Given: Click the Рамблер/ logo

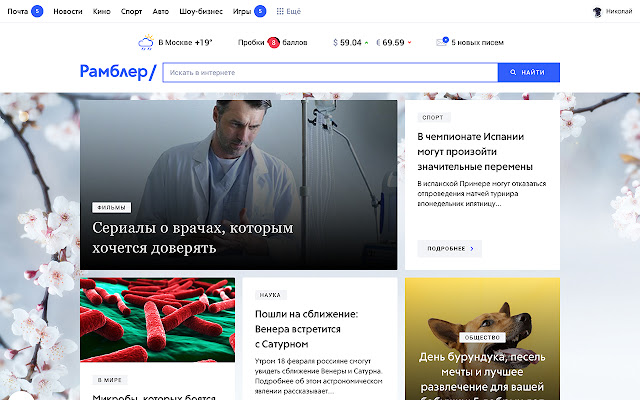Looking at the screenshot, I should pos(118,72).
